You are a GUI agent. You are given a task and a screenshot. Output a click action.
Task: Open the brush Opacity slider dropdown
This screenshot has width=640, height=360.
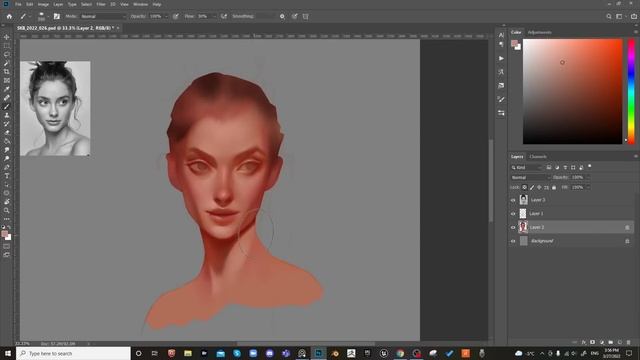pyautogui.click(x=166, y=16)
